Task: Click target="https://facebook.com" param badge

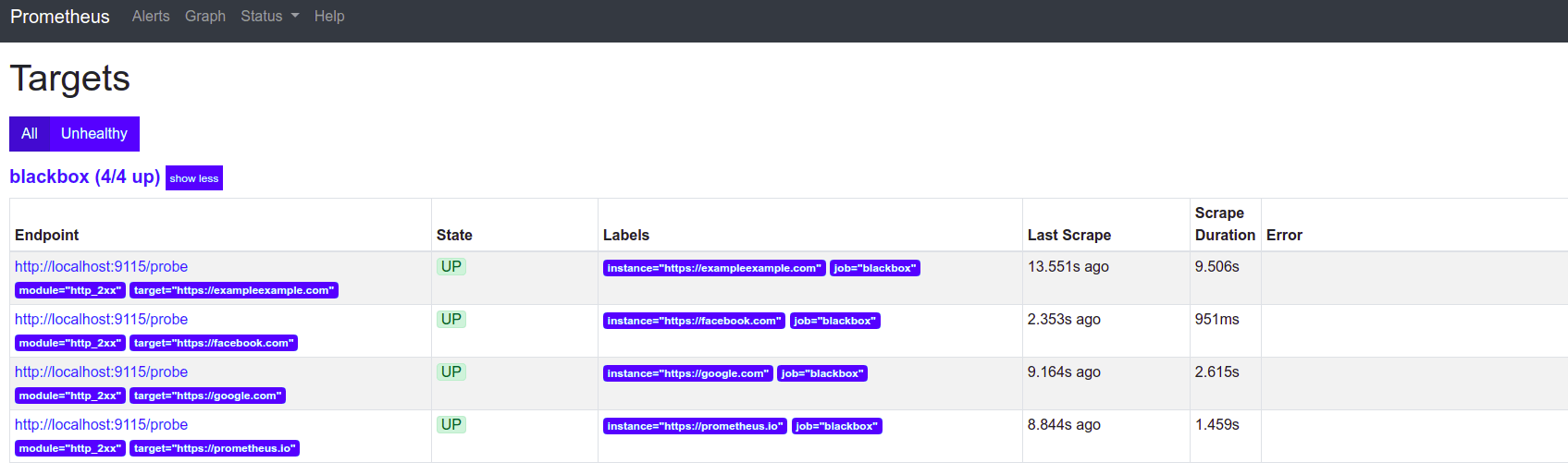Action: pos(214,343)
